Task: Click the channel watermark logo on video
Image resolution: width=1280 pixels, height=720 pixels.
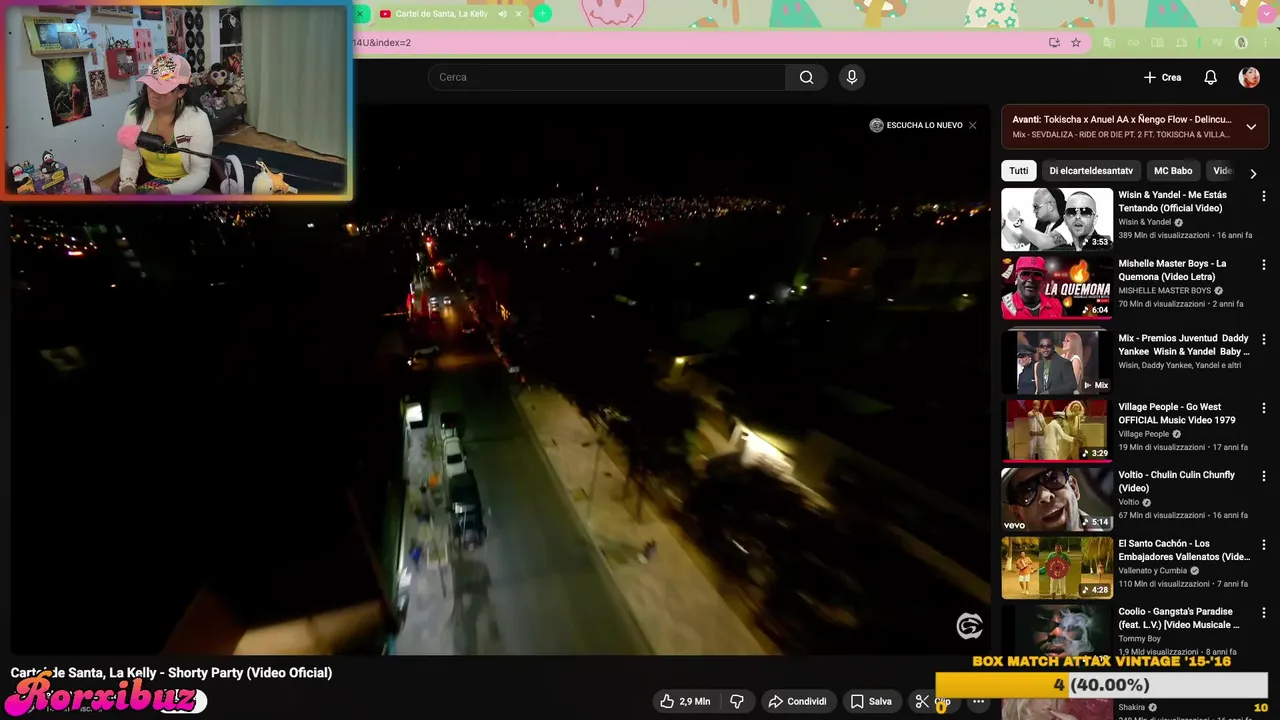Action: coord(969,627)
